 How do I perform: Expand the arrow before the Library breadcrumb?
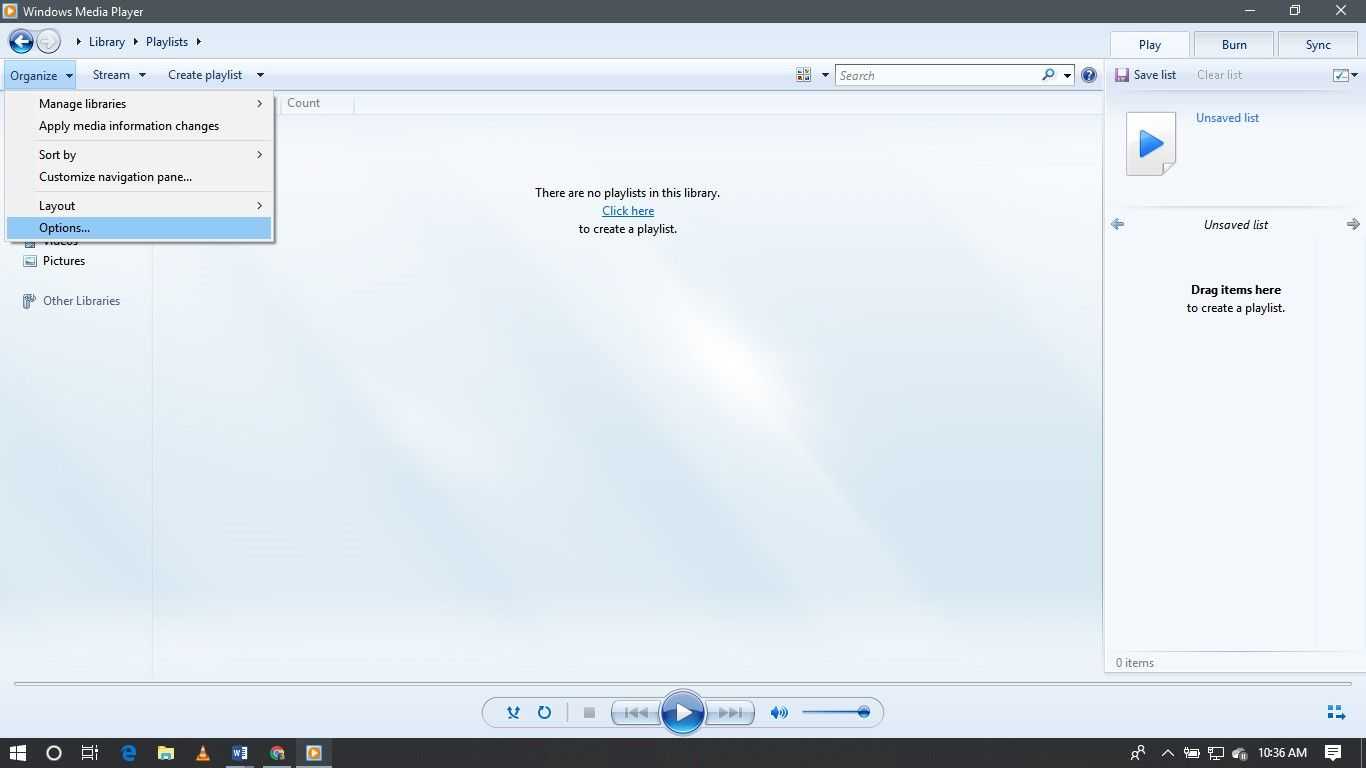[x=79, y=42]
